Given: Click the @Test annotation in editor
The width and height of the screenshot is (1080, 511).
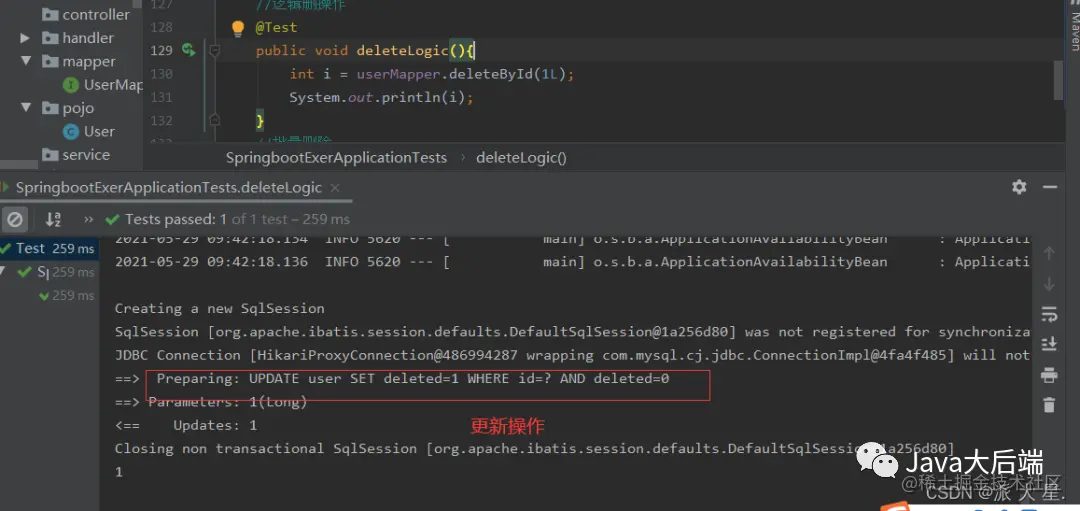Looking at the screenshot, I should point(276,28).
